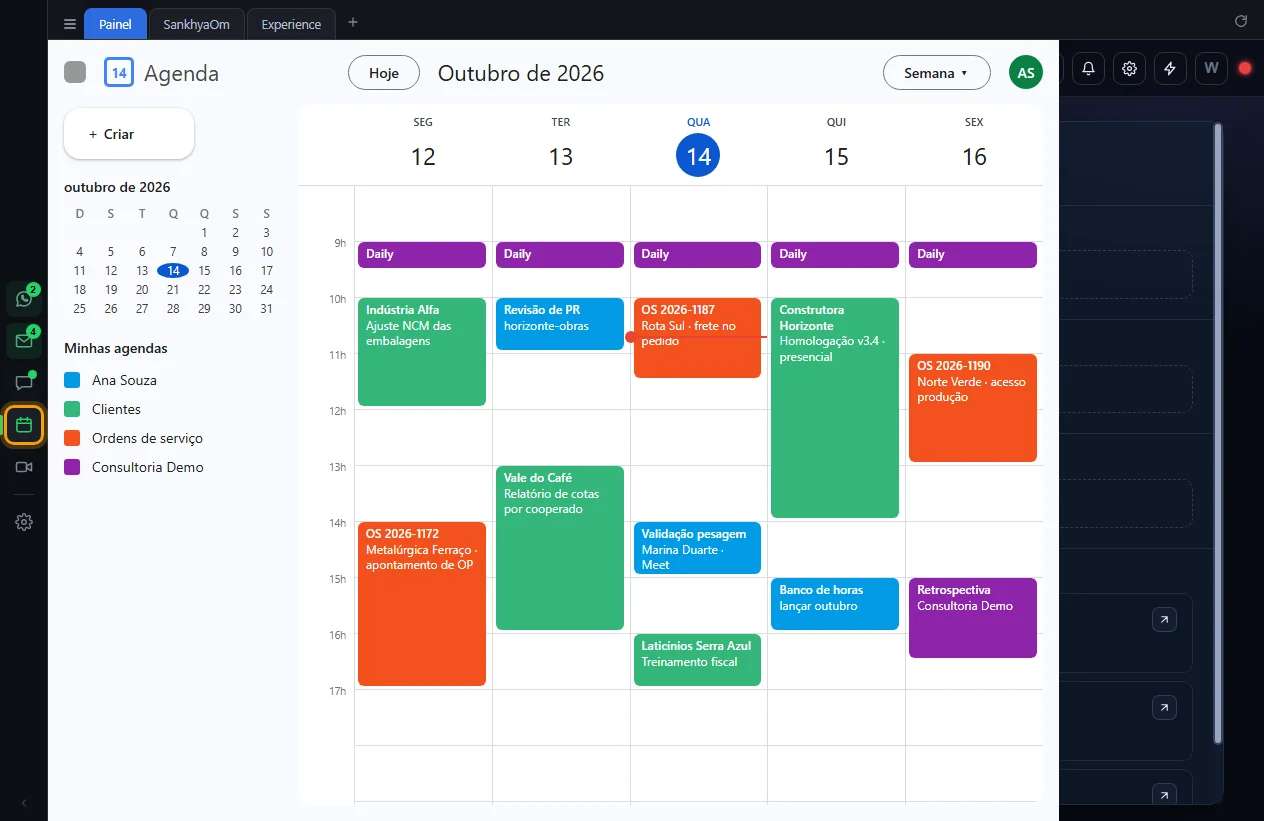Open the OS 2026-1187 event
This screenshot has width=1264, height=821.
[697, 338]
